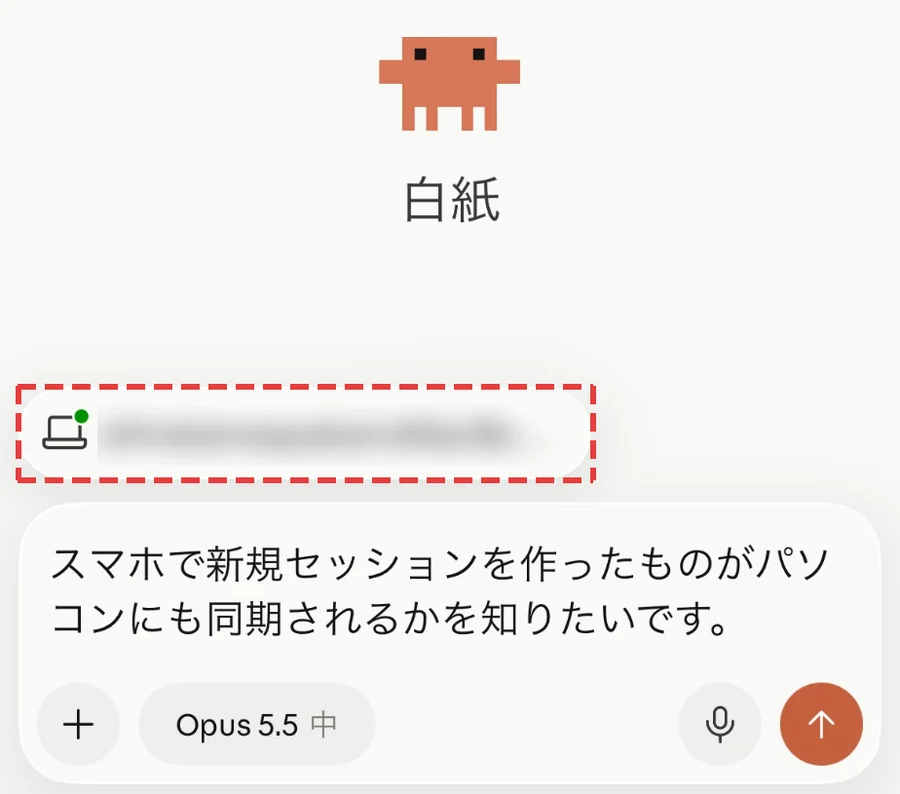The height and width of the screenshot is (794, 900).
Task: Expand the connected device chip
Action: coord(305,433)
